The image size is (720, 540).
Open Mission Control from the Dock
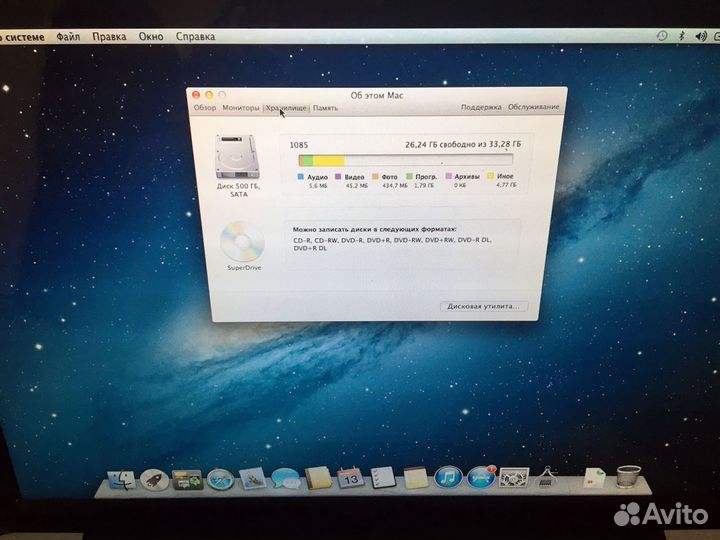click(187, 479)
